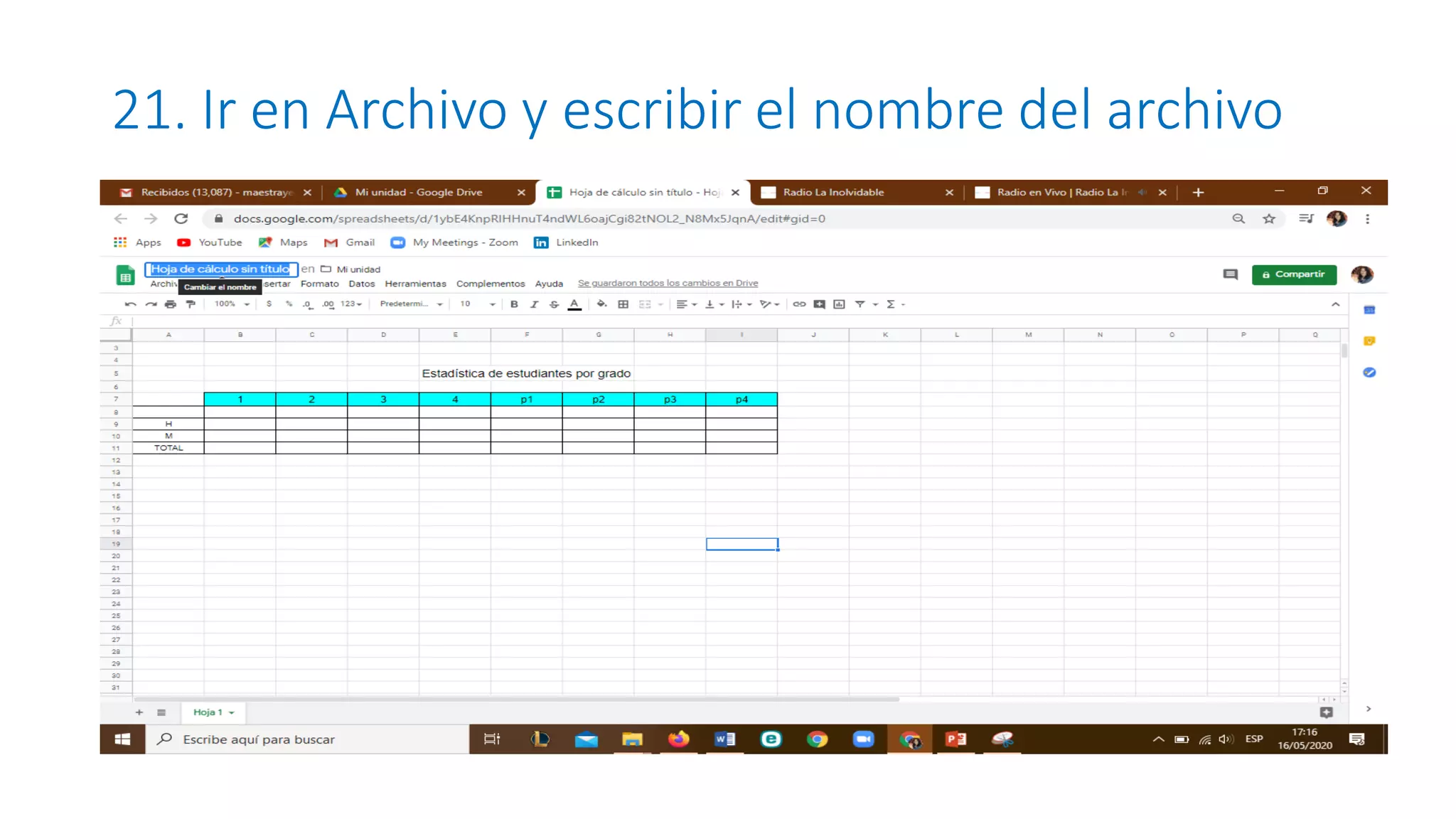Select the cell labeled TOTAL

168,448
